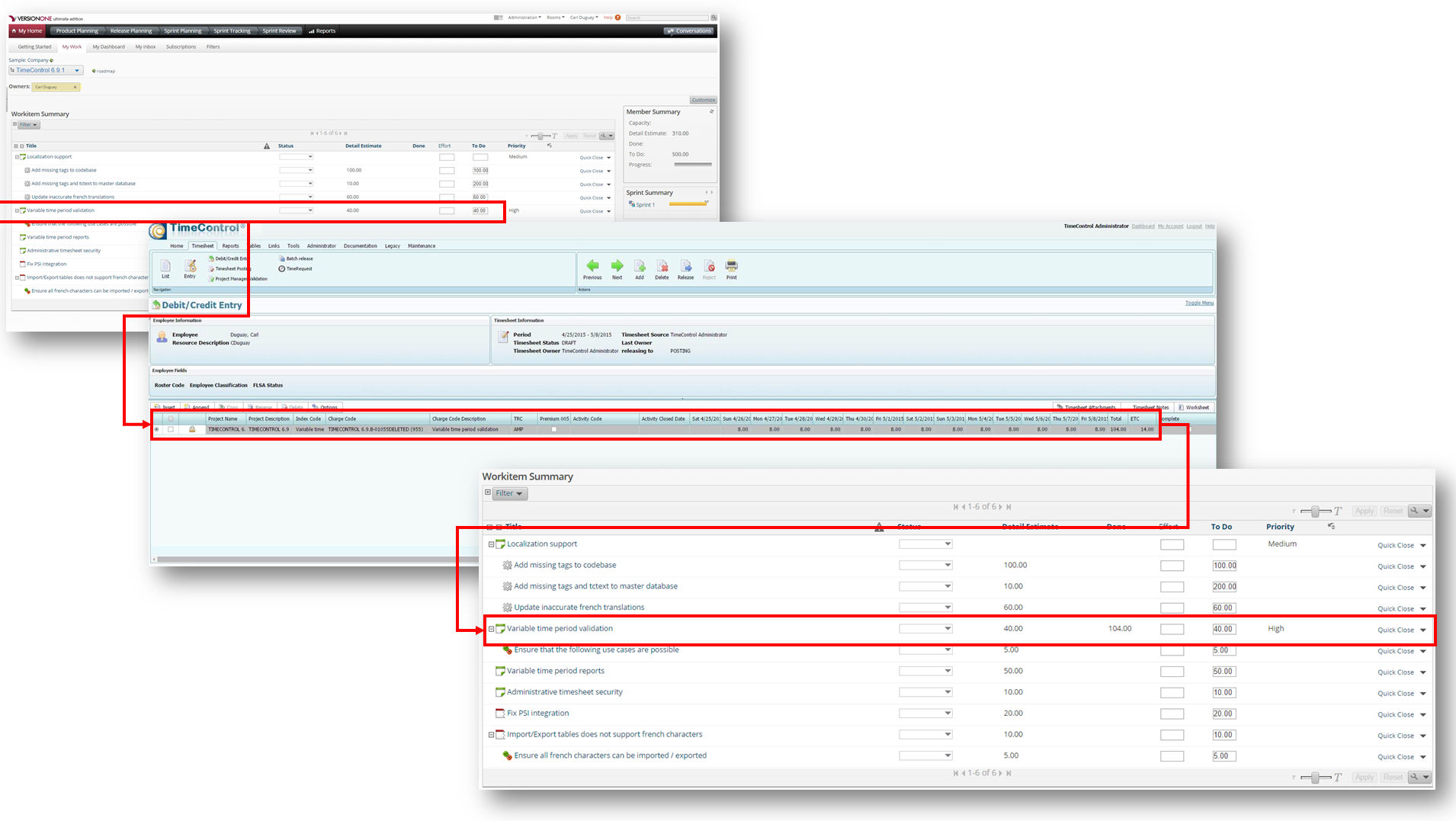
Task: Collapse Localization support in enlarged panel
Action: pos(491,544)
